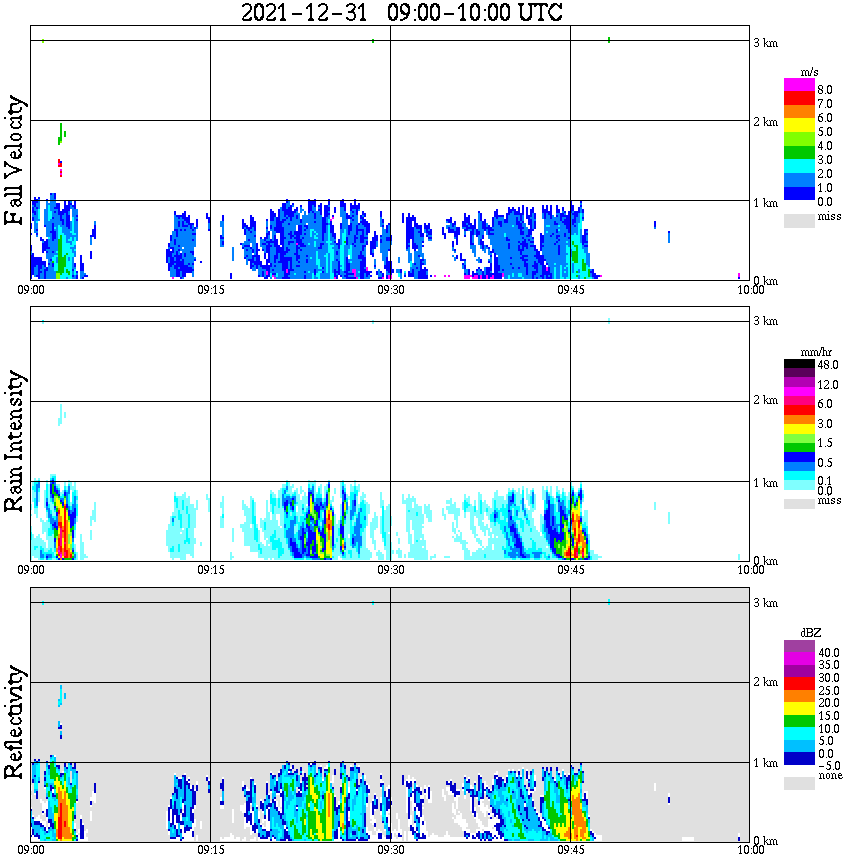
Task: Click the '-5.0' value in the dBZ legend
Action: 829,766
